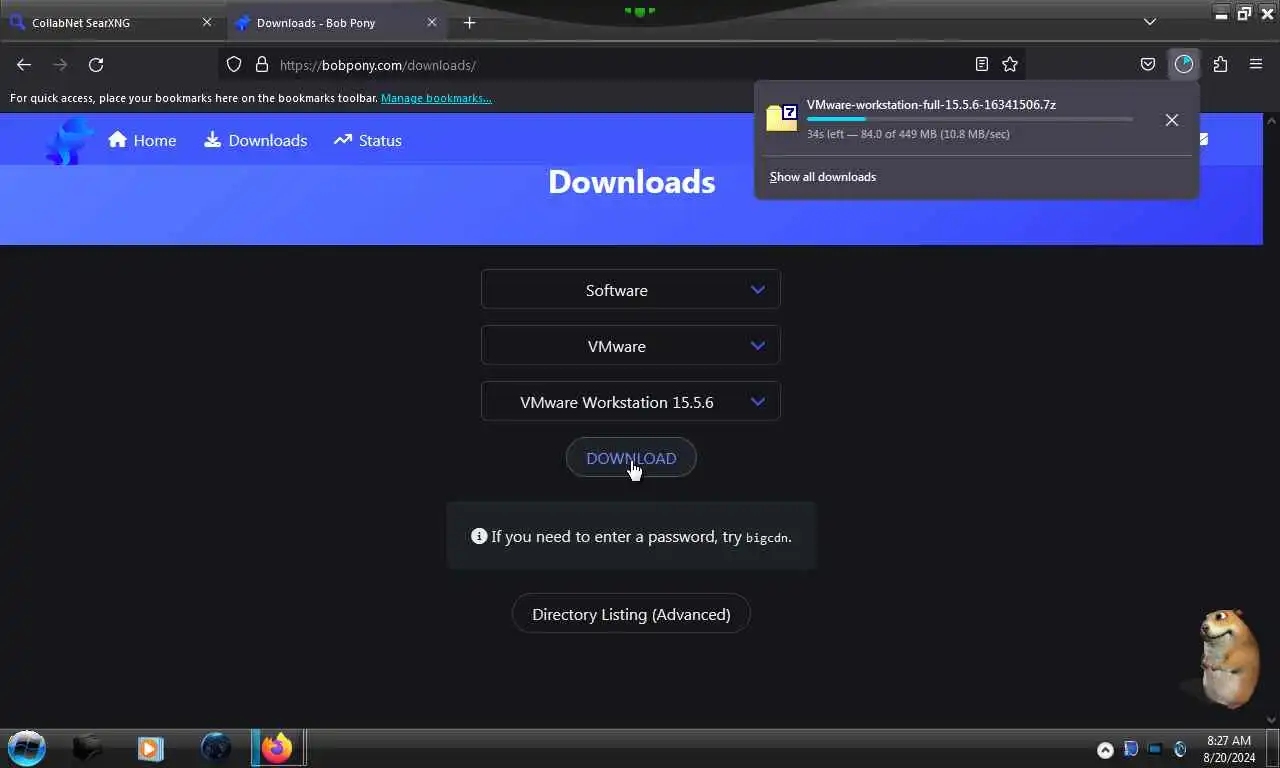View site security via the padlock icon
Image resolution: width=1280 pixels, height=768 pixels.
[262, 64]
